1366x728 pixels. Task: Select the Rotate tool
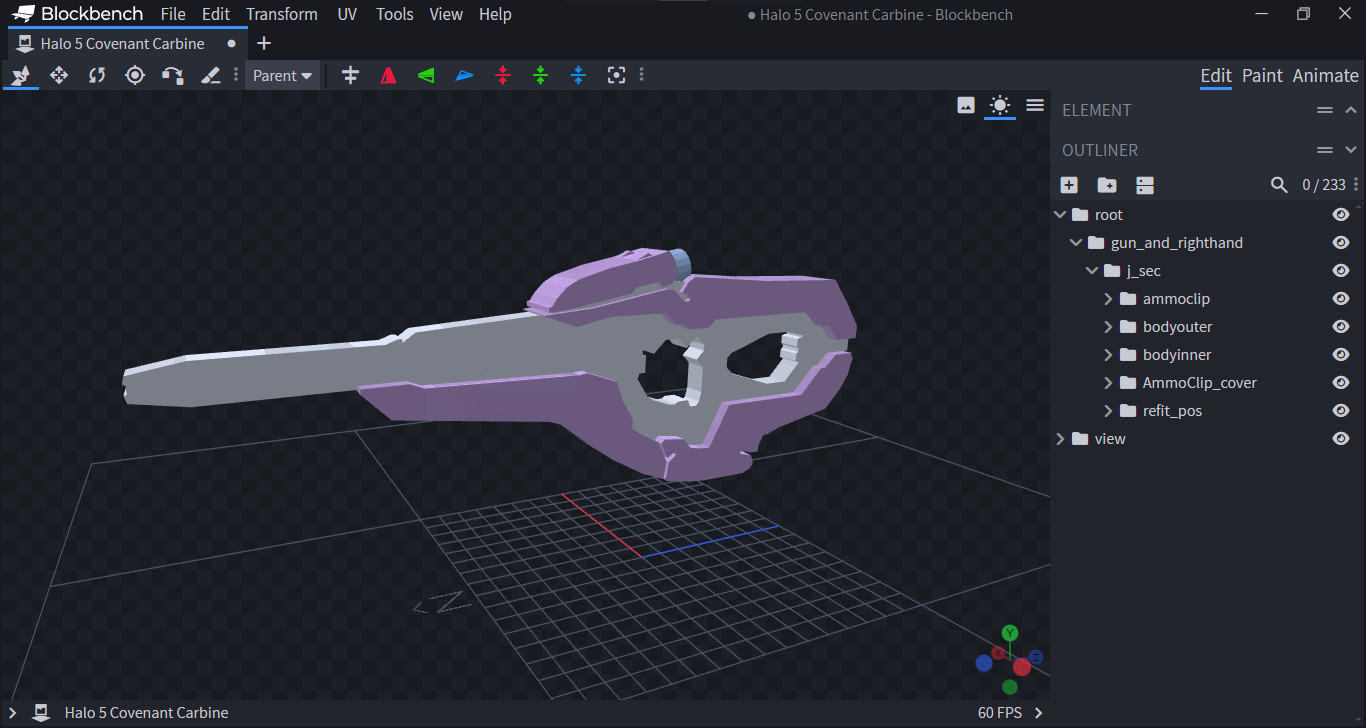pos(97,75)
